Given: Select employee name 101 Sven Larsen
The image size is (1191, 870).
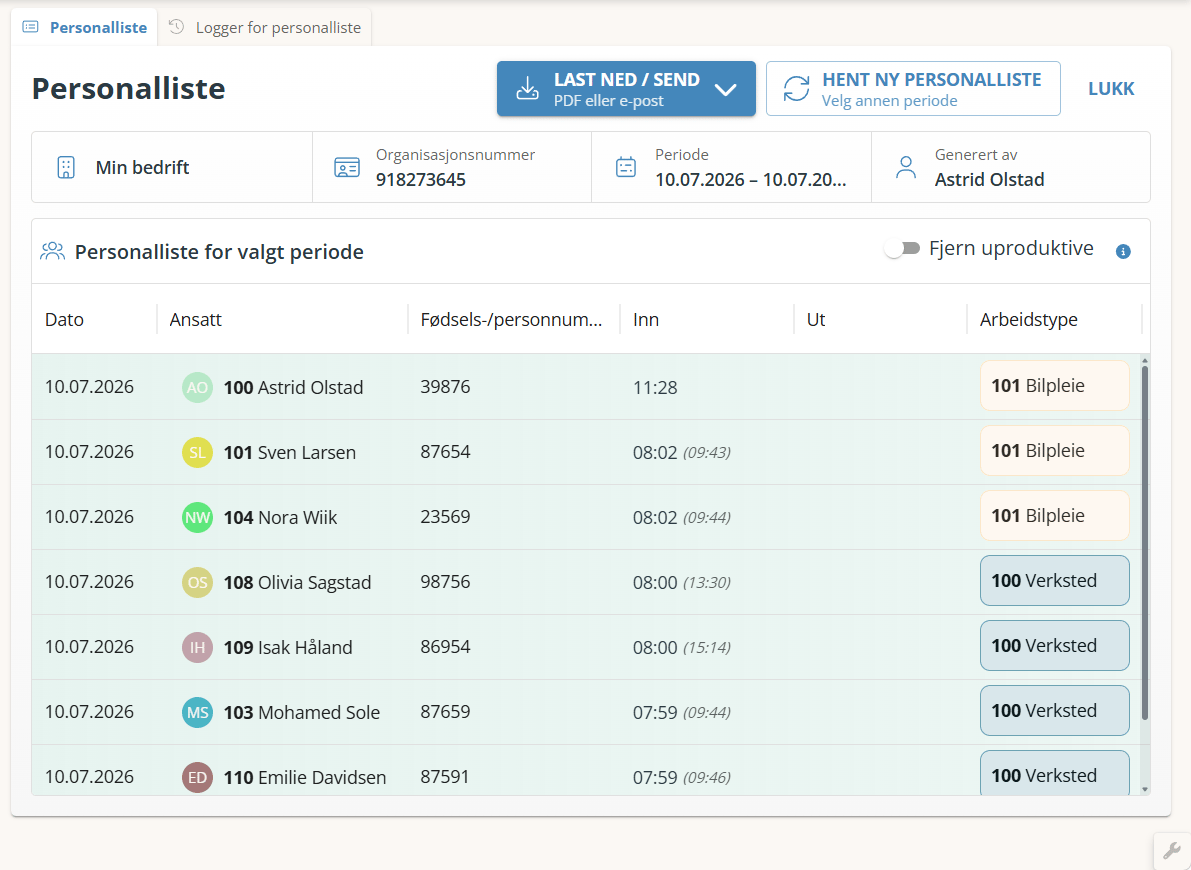Looking at the screenshot, I should tap(289, 453).
